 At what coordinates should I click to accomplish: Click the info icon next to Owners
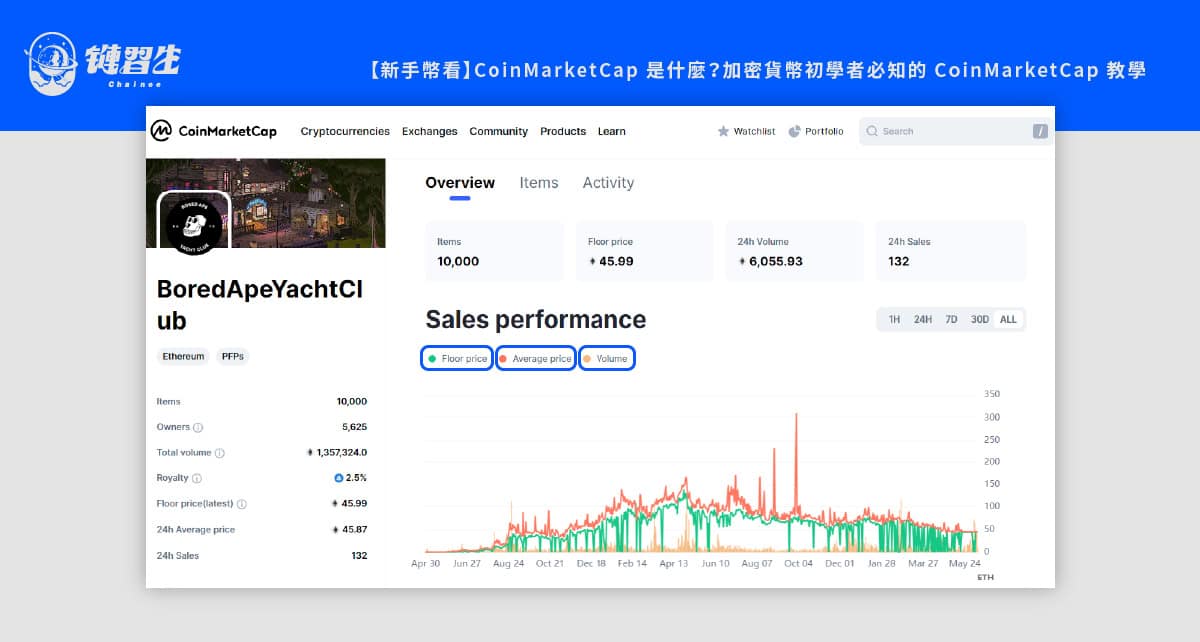coord(198,427)
